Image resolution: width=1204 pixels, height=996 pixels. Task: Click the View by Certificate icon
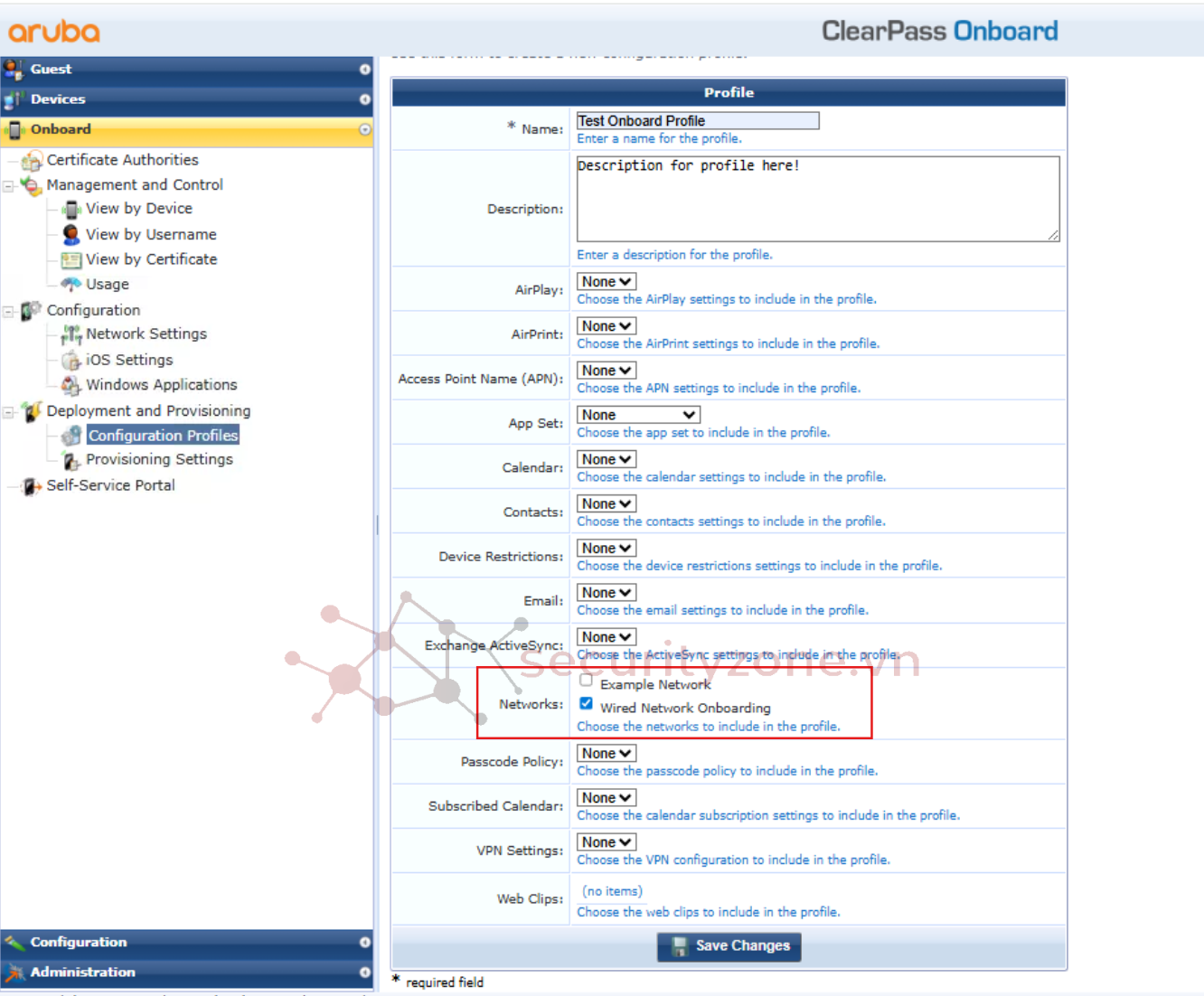[71, 260]
